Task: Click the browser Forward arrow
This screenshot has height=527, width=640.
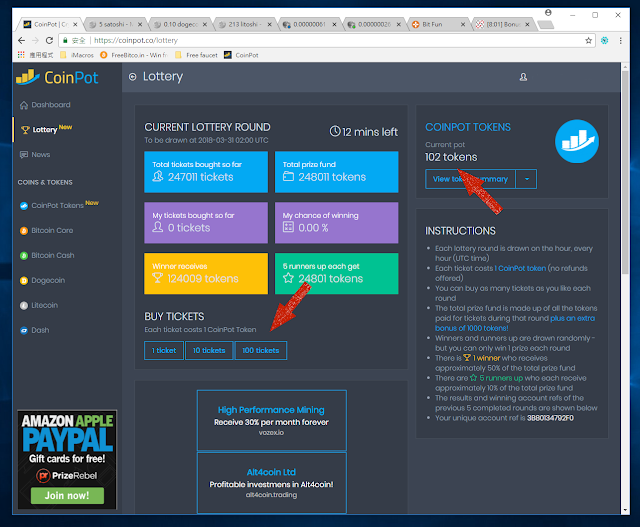Action: pos(36,40)
